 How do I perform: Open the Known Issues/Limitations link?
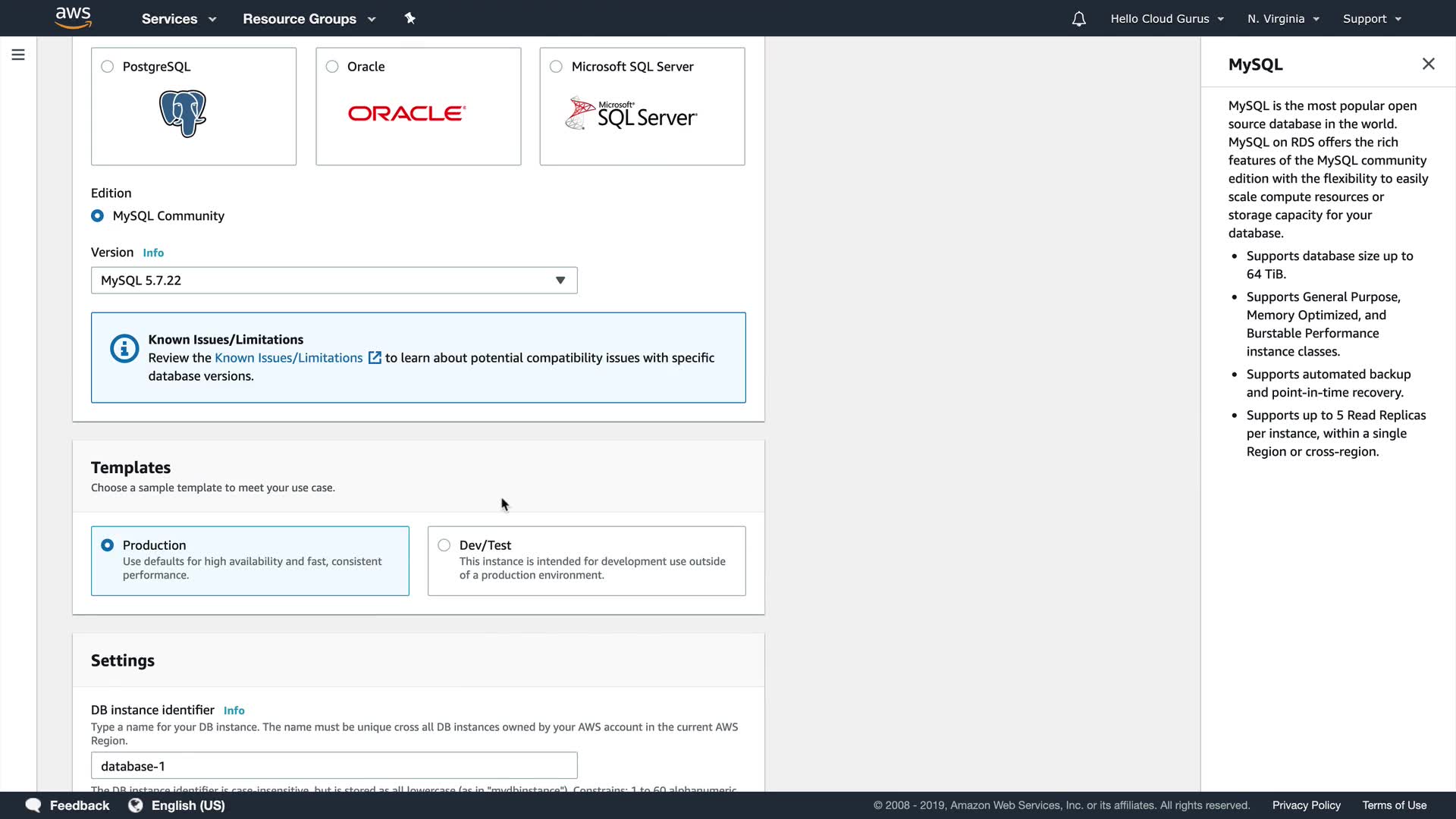pyautogui.click(x=289, y=358)
